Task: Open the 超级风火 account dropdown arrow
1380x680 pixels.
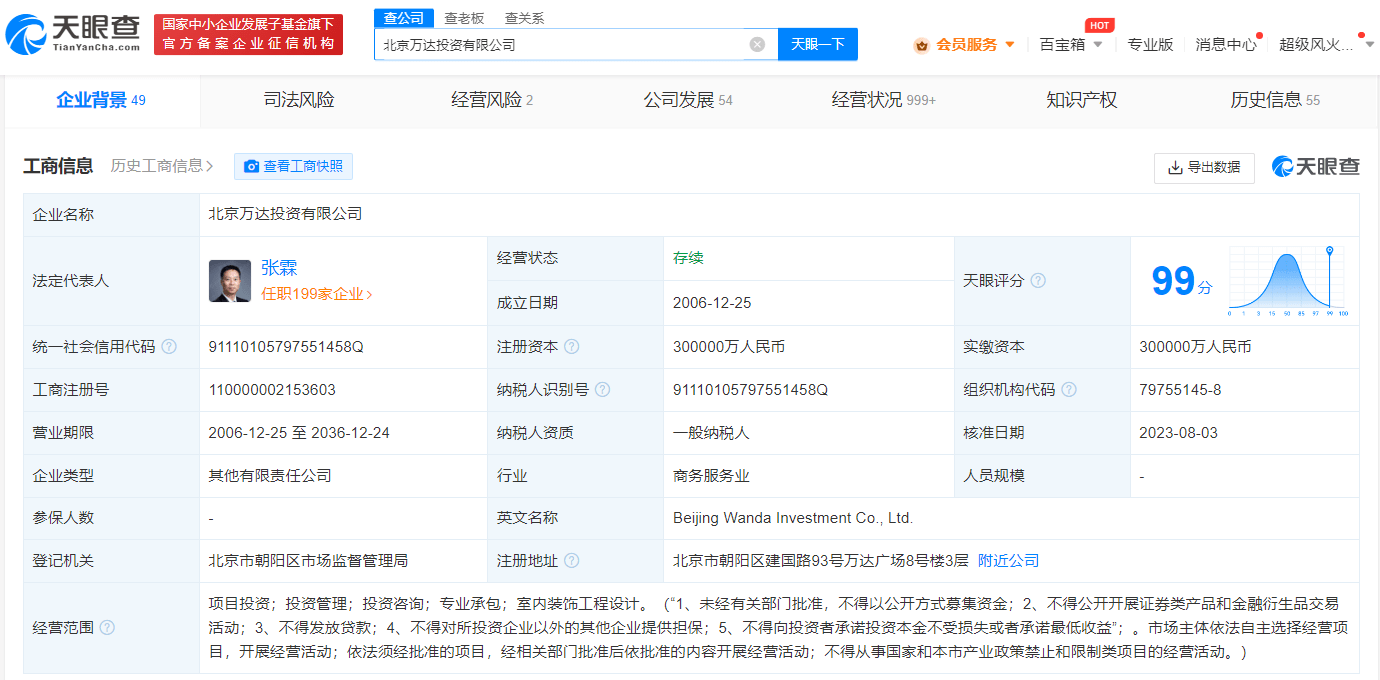Action: (1369, 45)
